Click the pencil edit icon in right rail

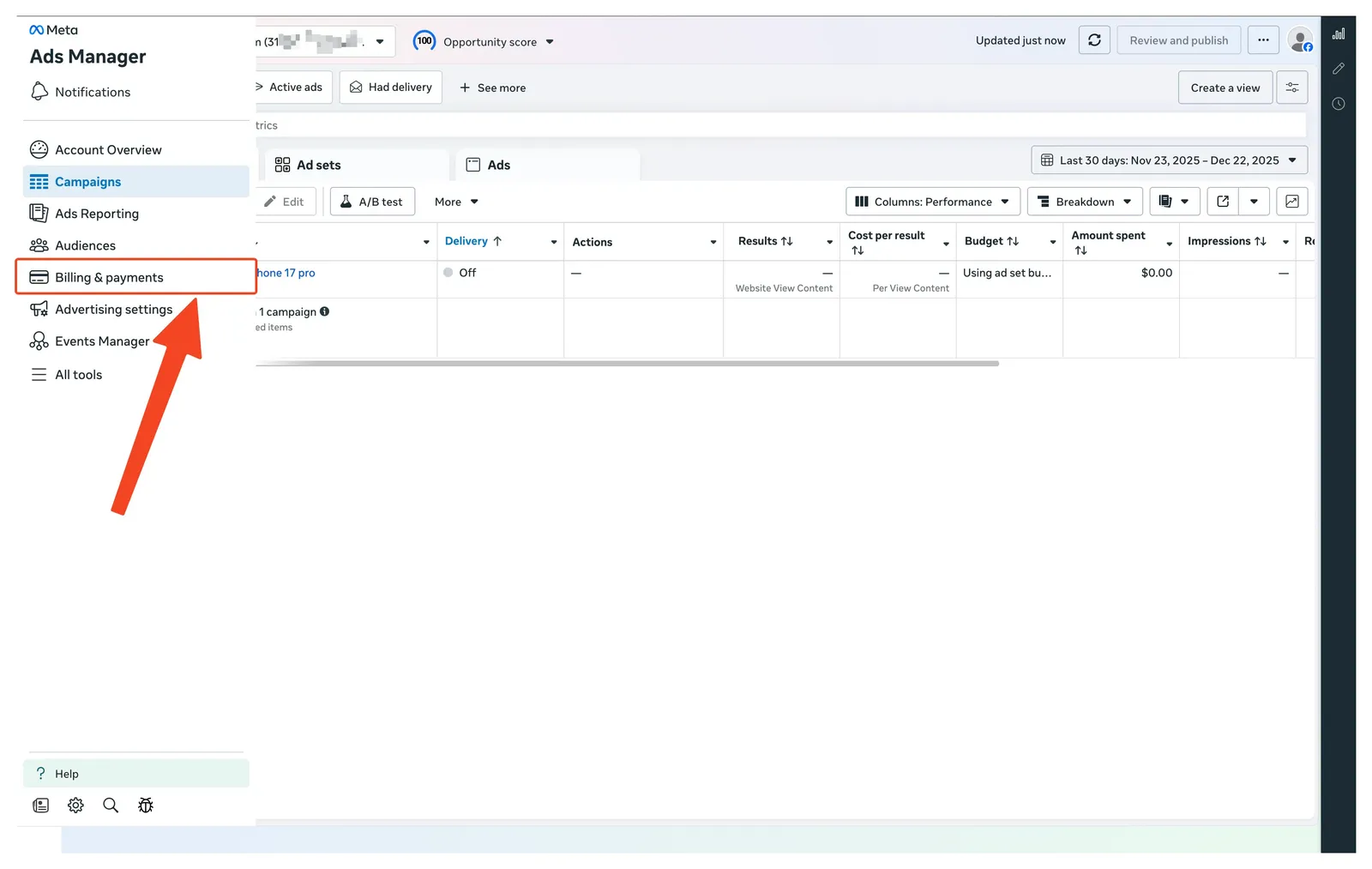pos(1338,69)
